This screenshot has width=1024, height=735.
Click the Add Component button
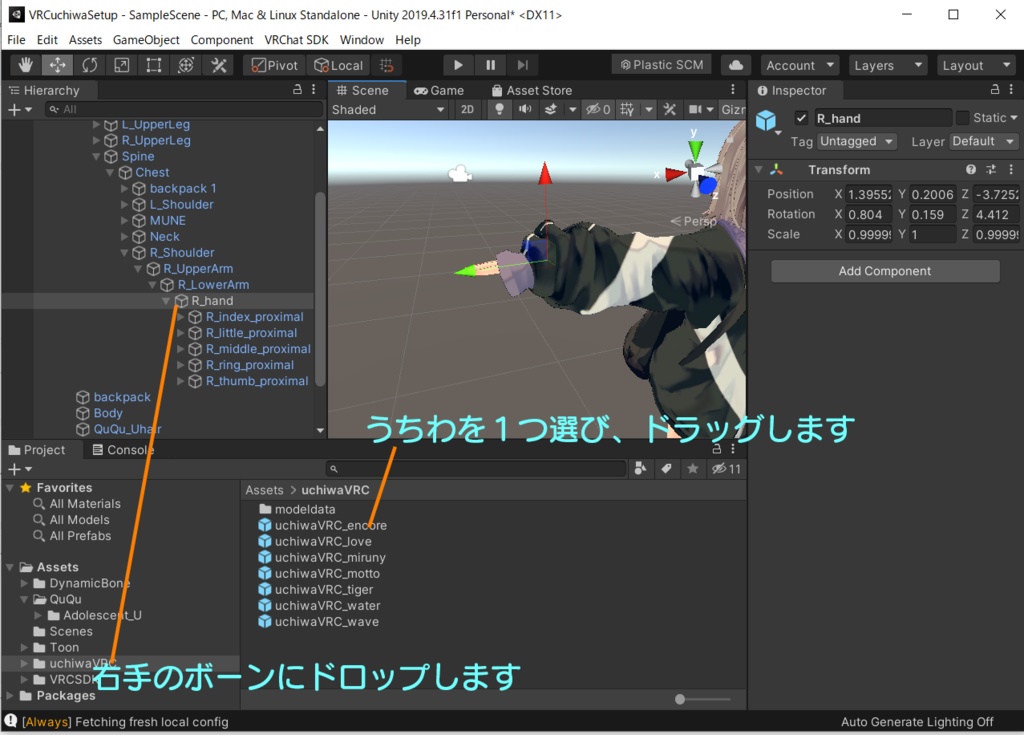click(x=885, y=271)
